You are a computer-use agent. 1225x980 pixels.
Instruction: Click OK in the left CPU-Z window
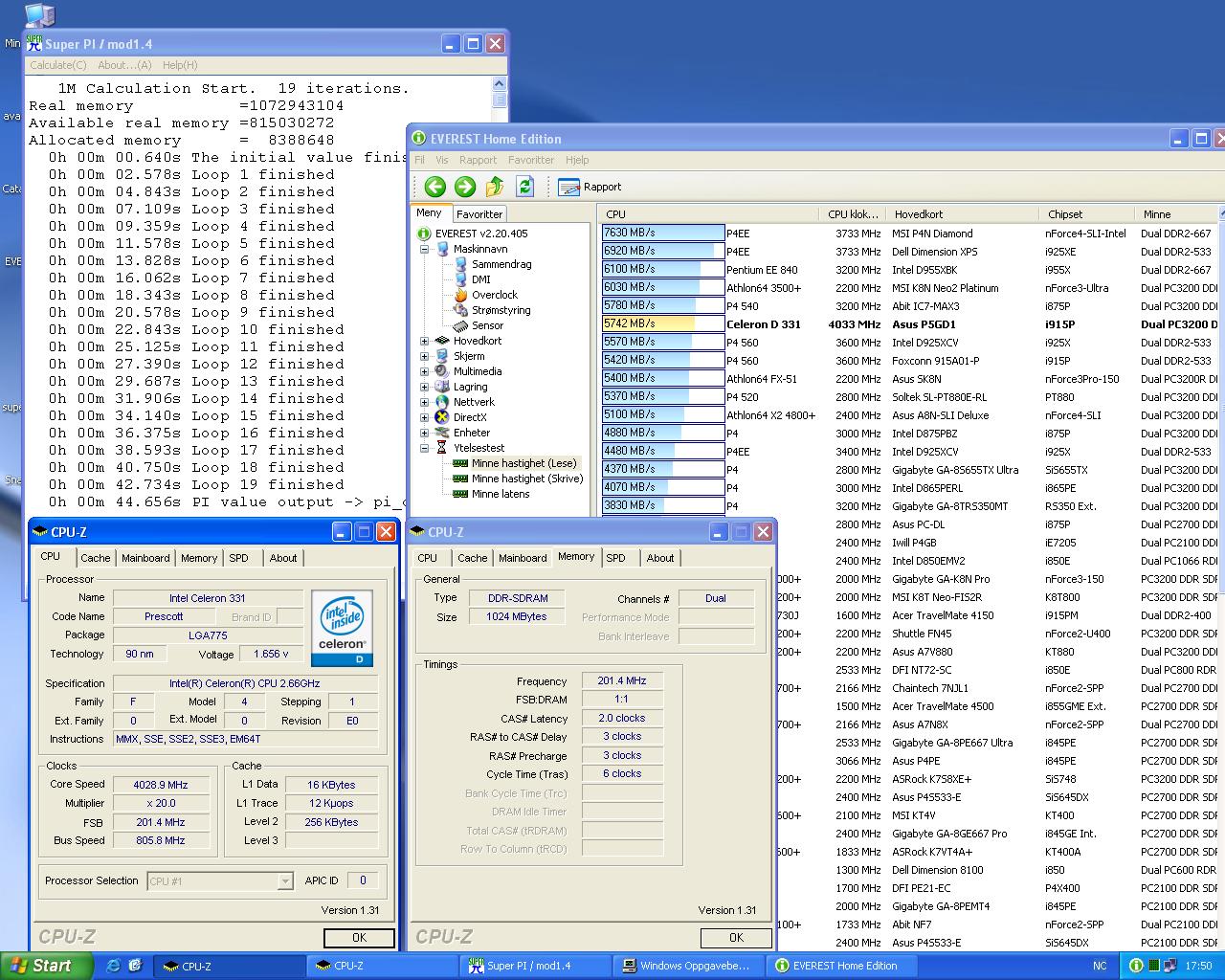(359, 938)
